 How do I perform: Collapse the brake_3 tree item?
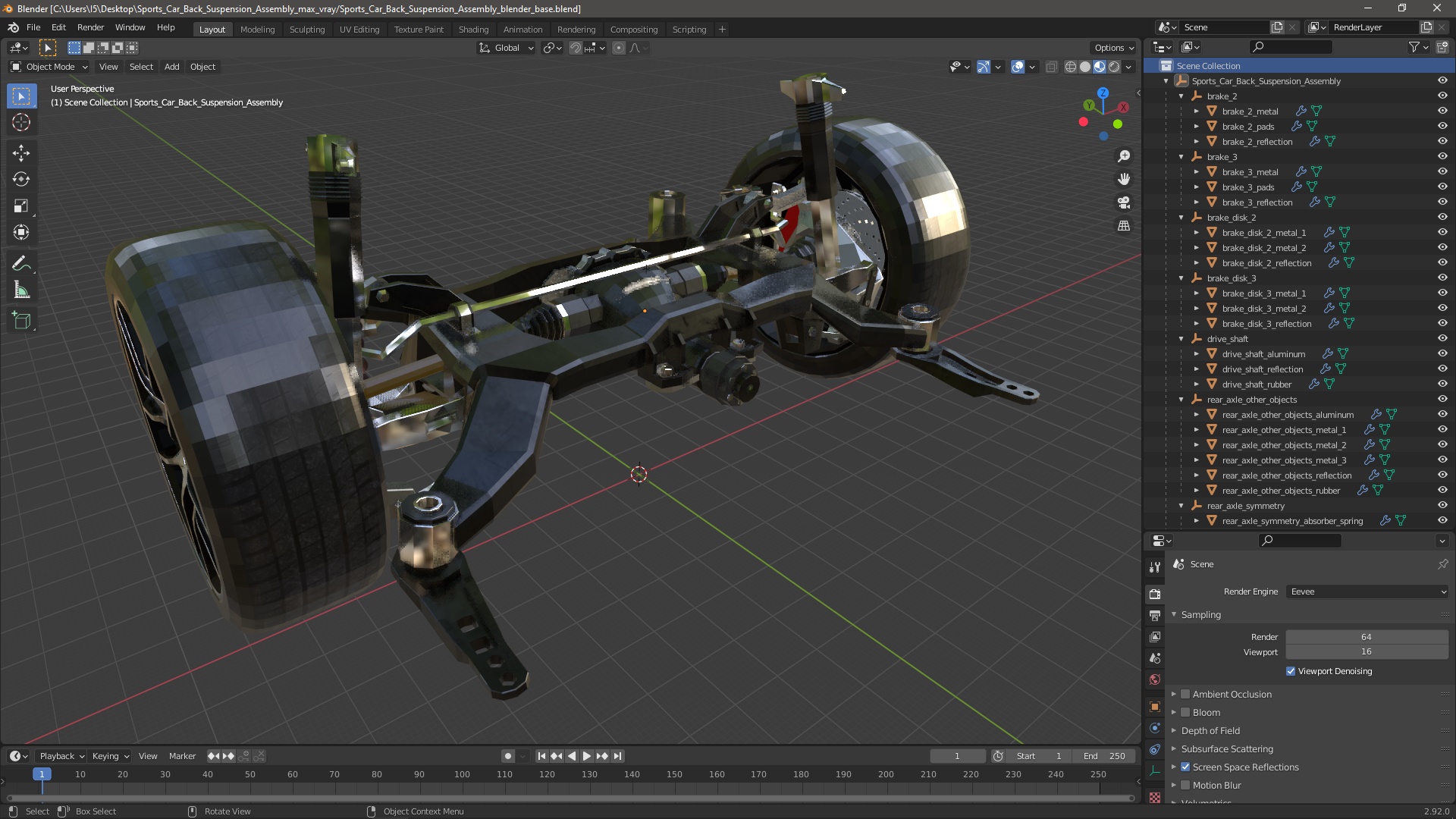click(1181, 157)
